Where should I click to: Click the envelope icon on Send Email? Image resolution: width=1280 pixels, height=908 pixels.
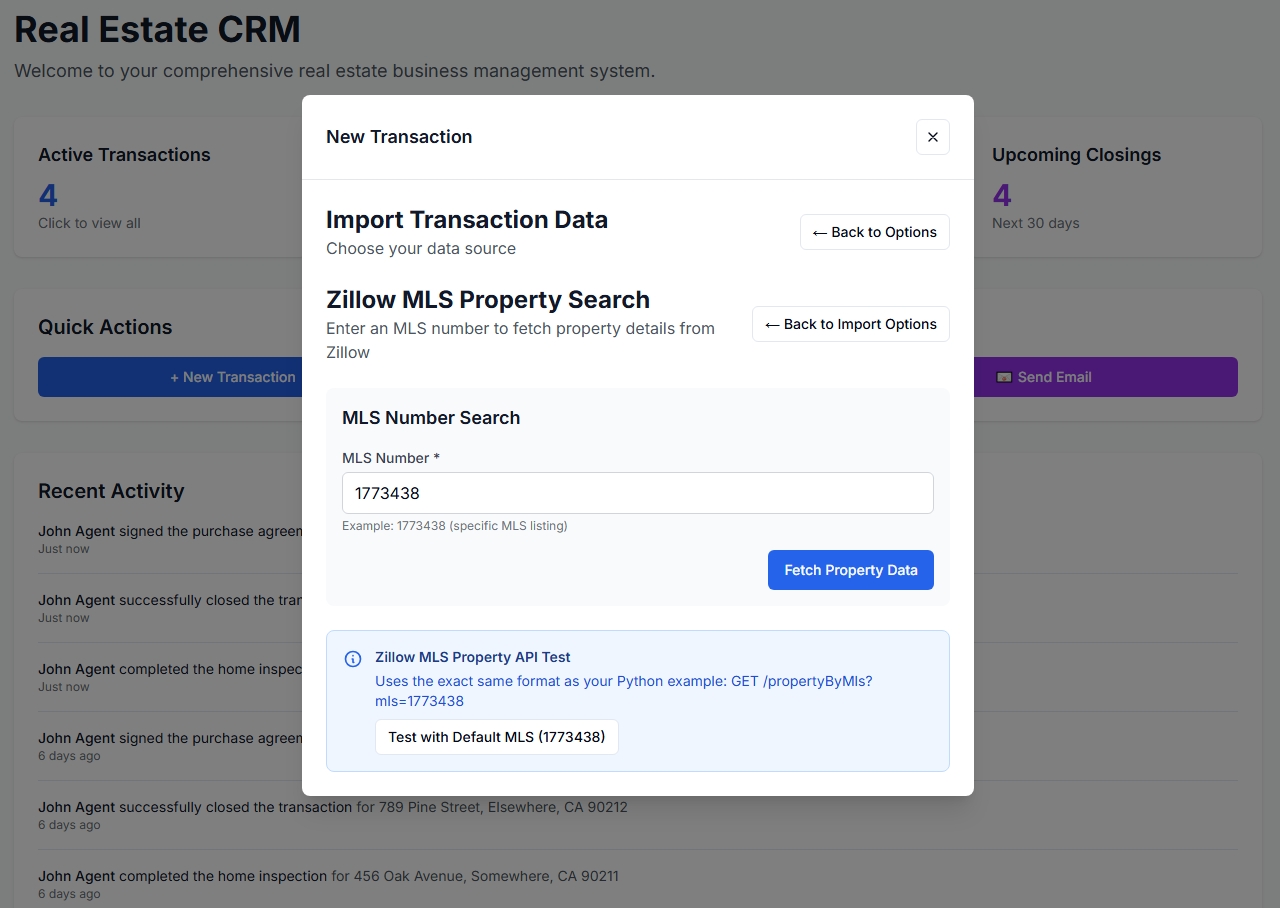coord(1004,377)
